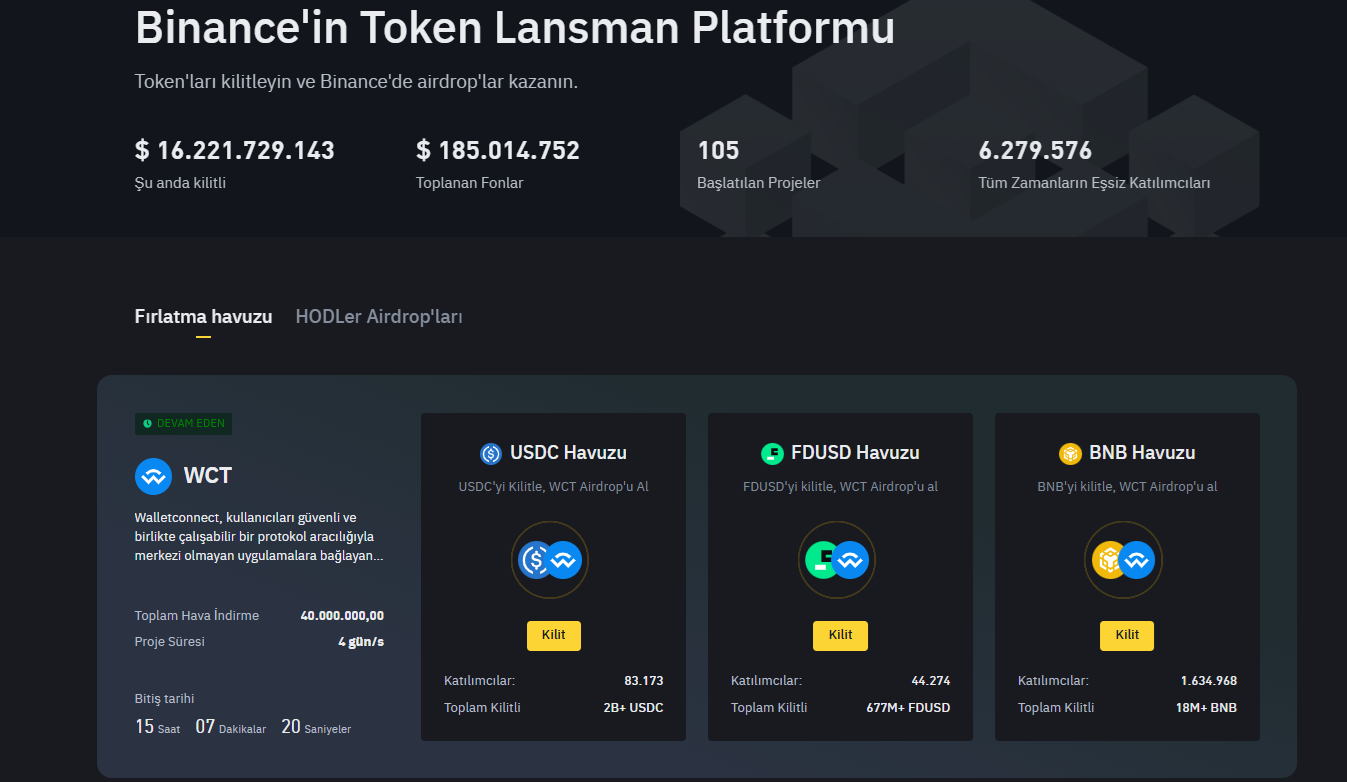
Task: Select the paired FDUSD-WCT circular icon
Action: coord(837,560)
